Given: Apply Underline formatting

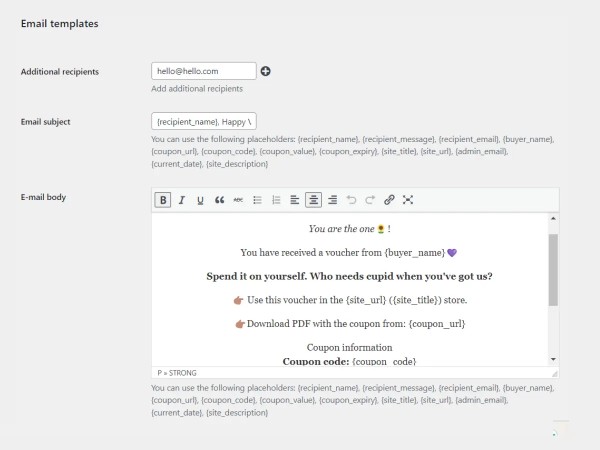Looking at the screenshot, I should coord(200,200).
